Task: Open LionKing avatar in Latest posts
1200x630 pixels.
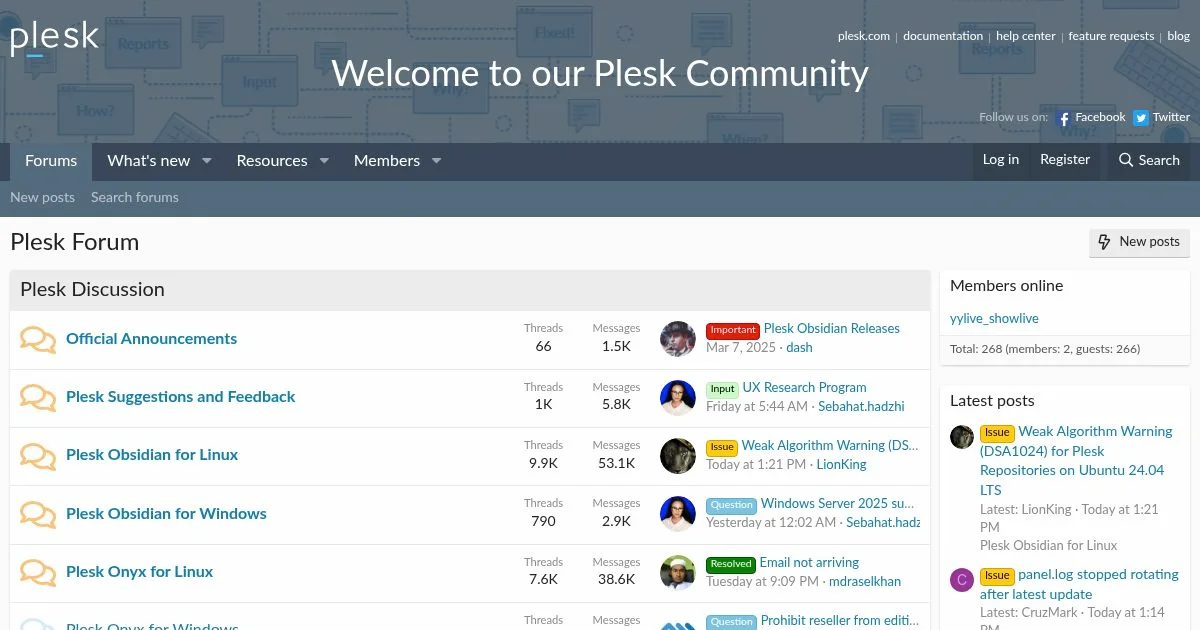Action: (x=962, y=436)
